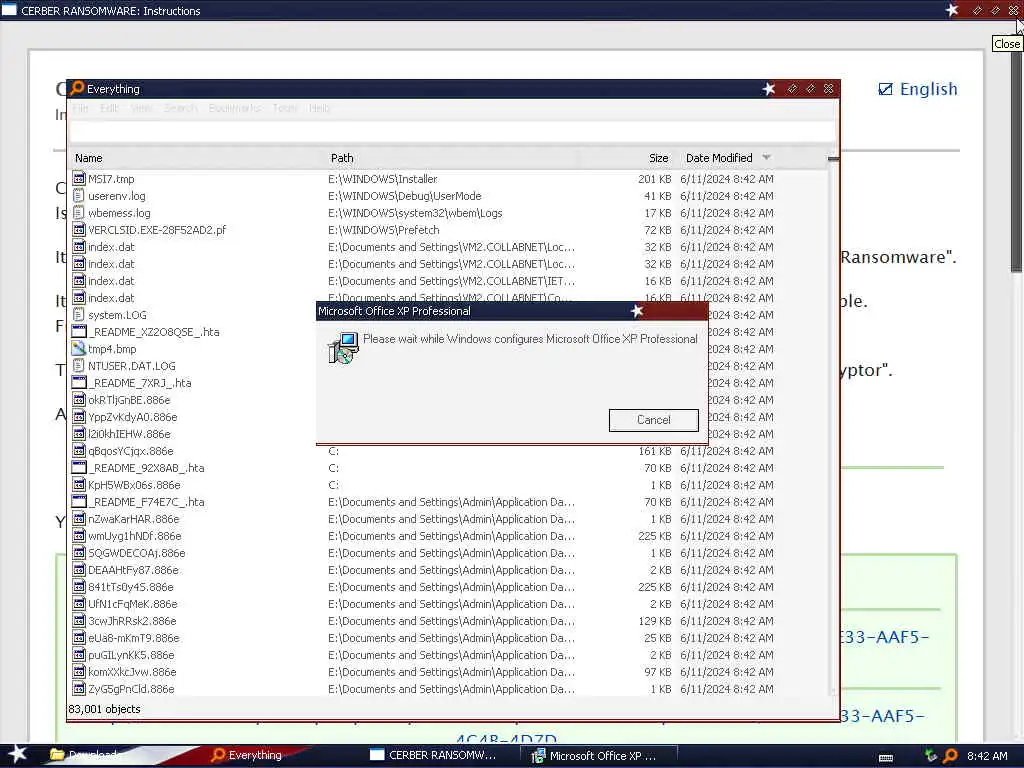Select the userenv.log file icon
Viewport: 1024px width, 768px height.
(79, 195)
